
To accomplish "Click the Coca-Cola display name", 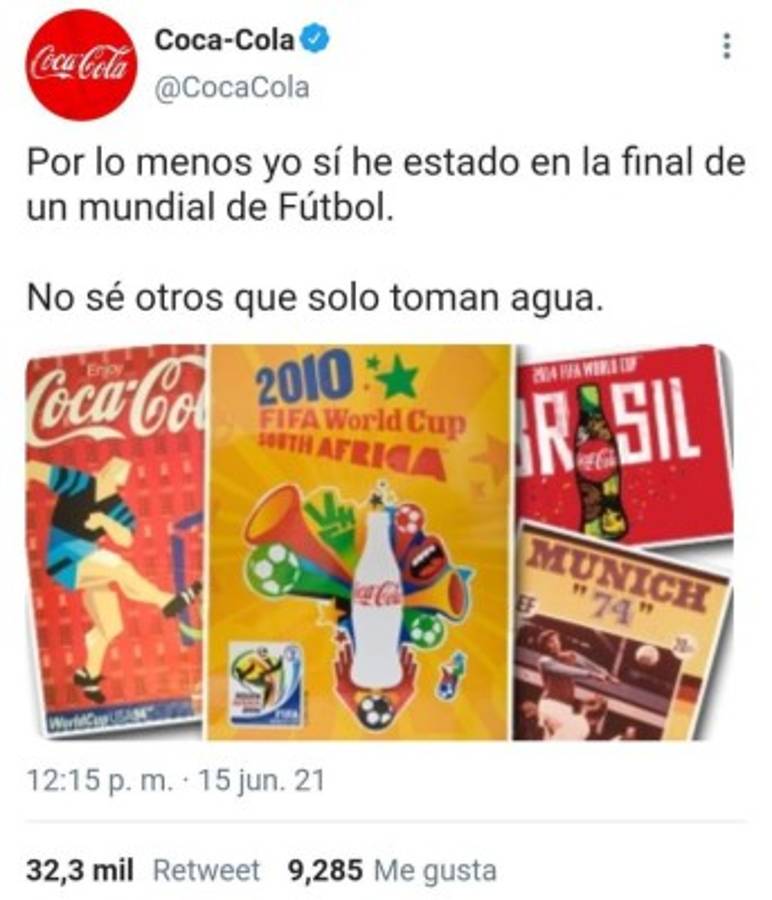I will click(224, 40).
